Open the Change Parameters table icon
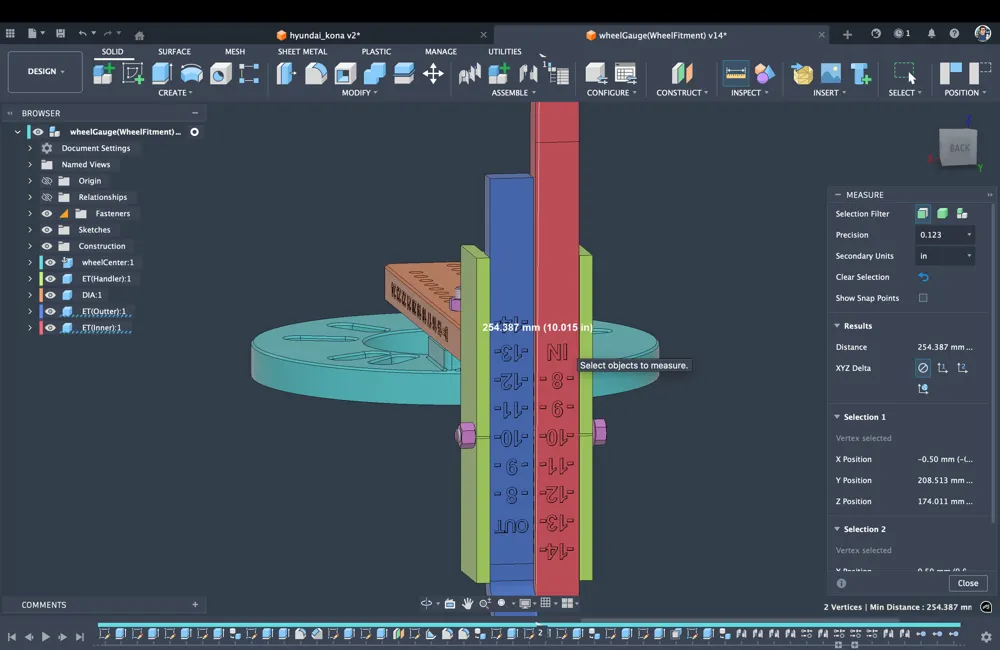Image resolution: width=1000 pixels, height=650 pixels. point(625,73)
